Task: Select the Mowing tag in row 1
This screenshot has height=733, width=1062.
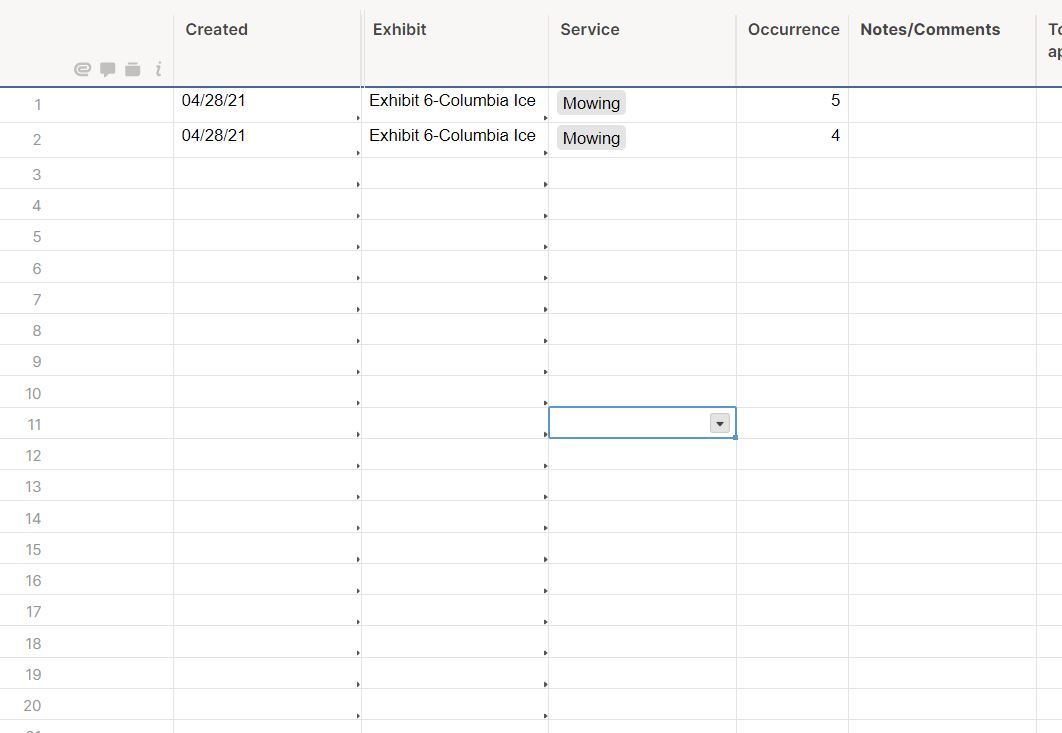Action: (590, 102)
